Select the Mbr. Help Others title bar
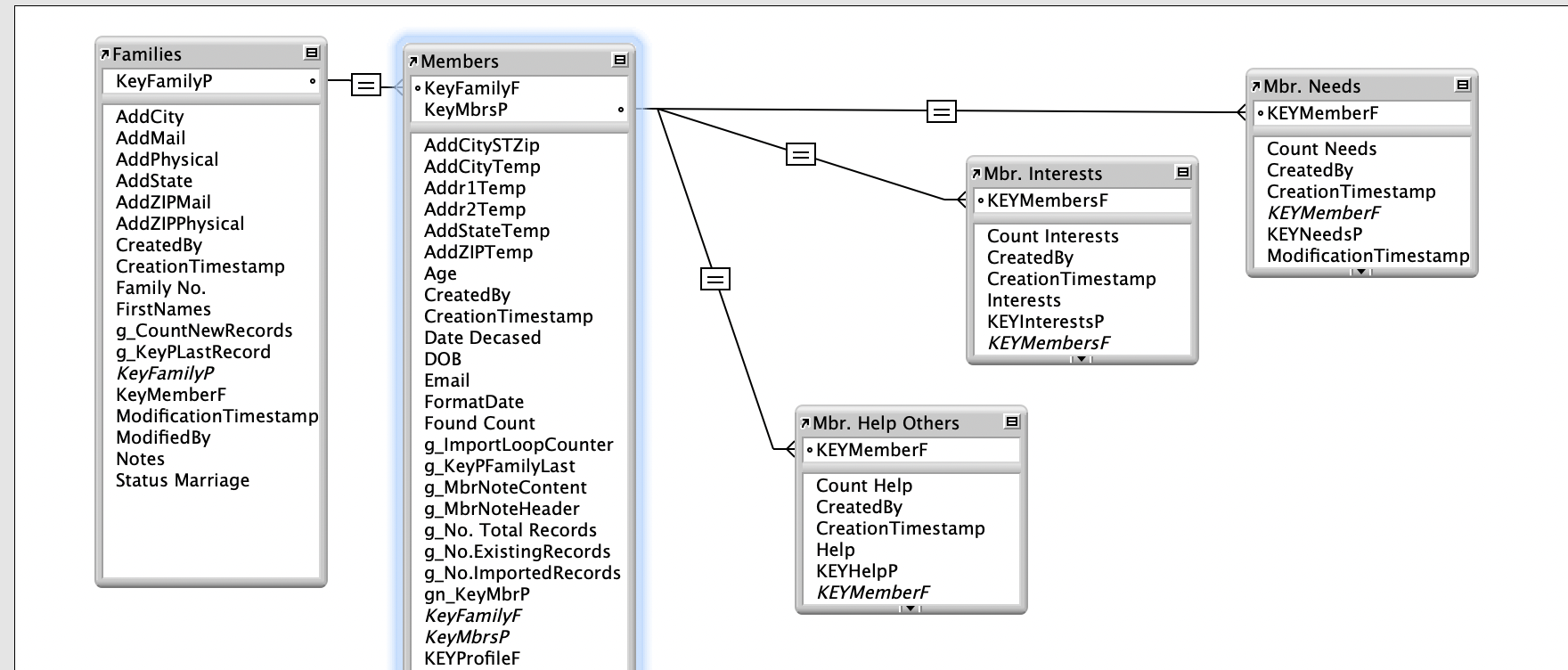Viewport: 1568px width, 670px height. 900,423
